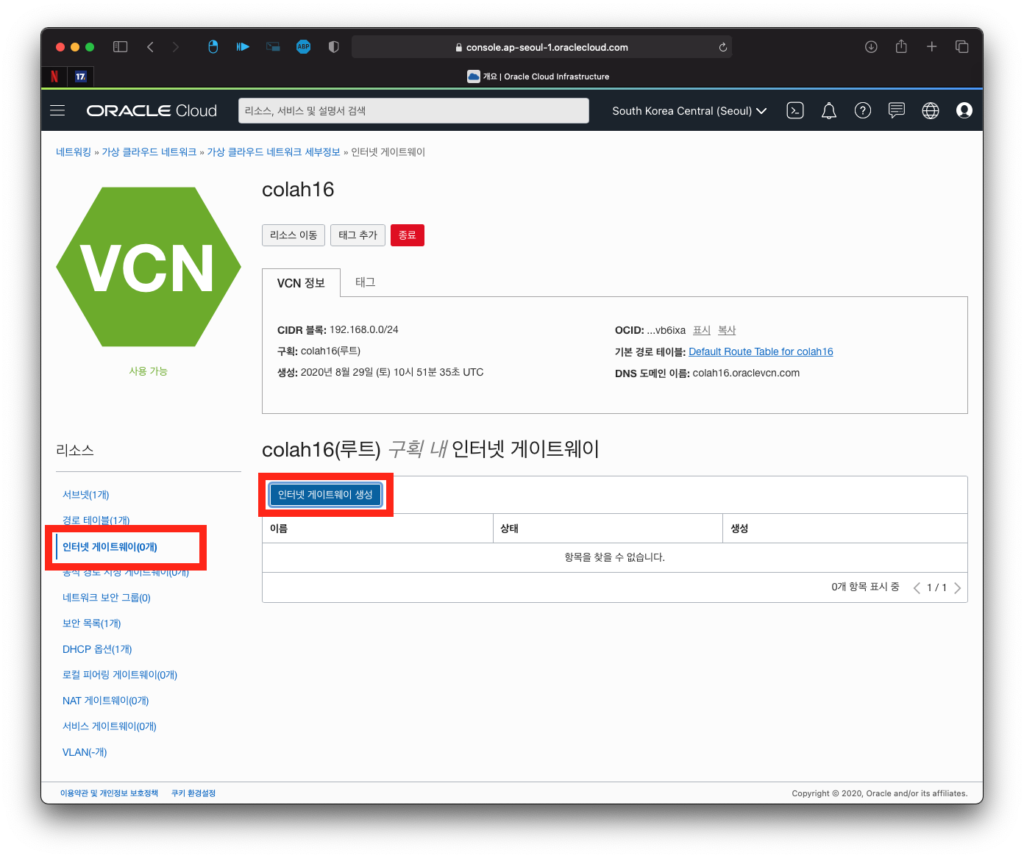Toggle the Safari sidebar button
Image resolution: width=1024 pixels, height=858 pixels.
point(120,47)
